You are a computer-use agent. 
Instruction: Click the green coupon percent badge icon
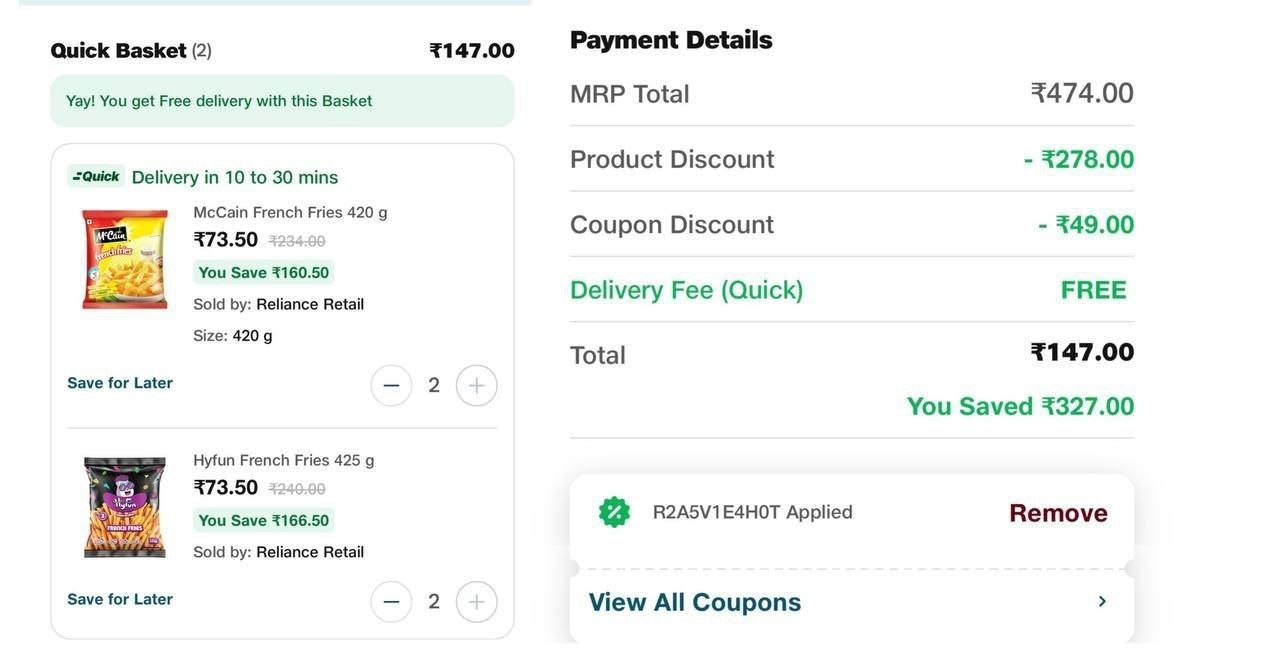[614, 512]
